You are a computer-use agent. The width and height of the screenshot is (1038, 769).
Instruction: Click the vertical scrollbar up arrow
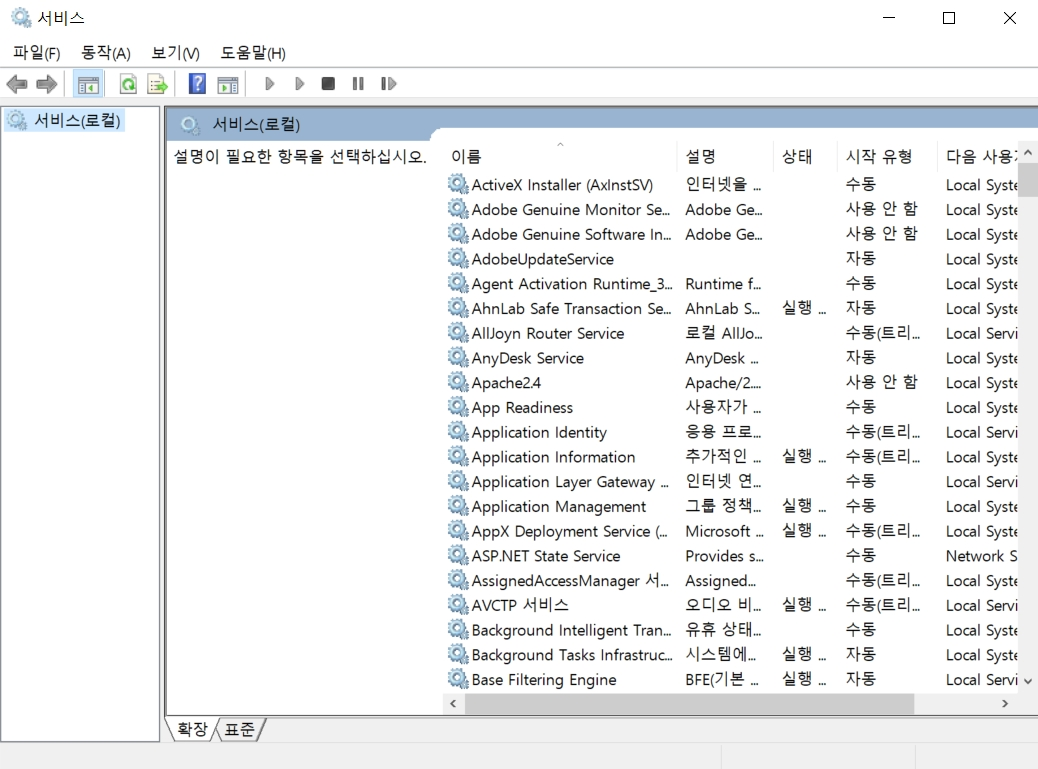pyautogui.click(x=1027, y=153)
